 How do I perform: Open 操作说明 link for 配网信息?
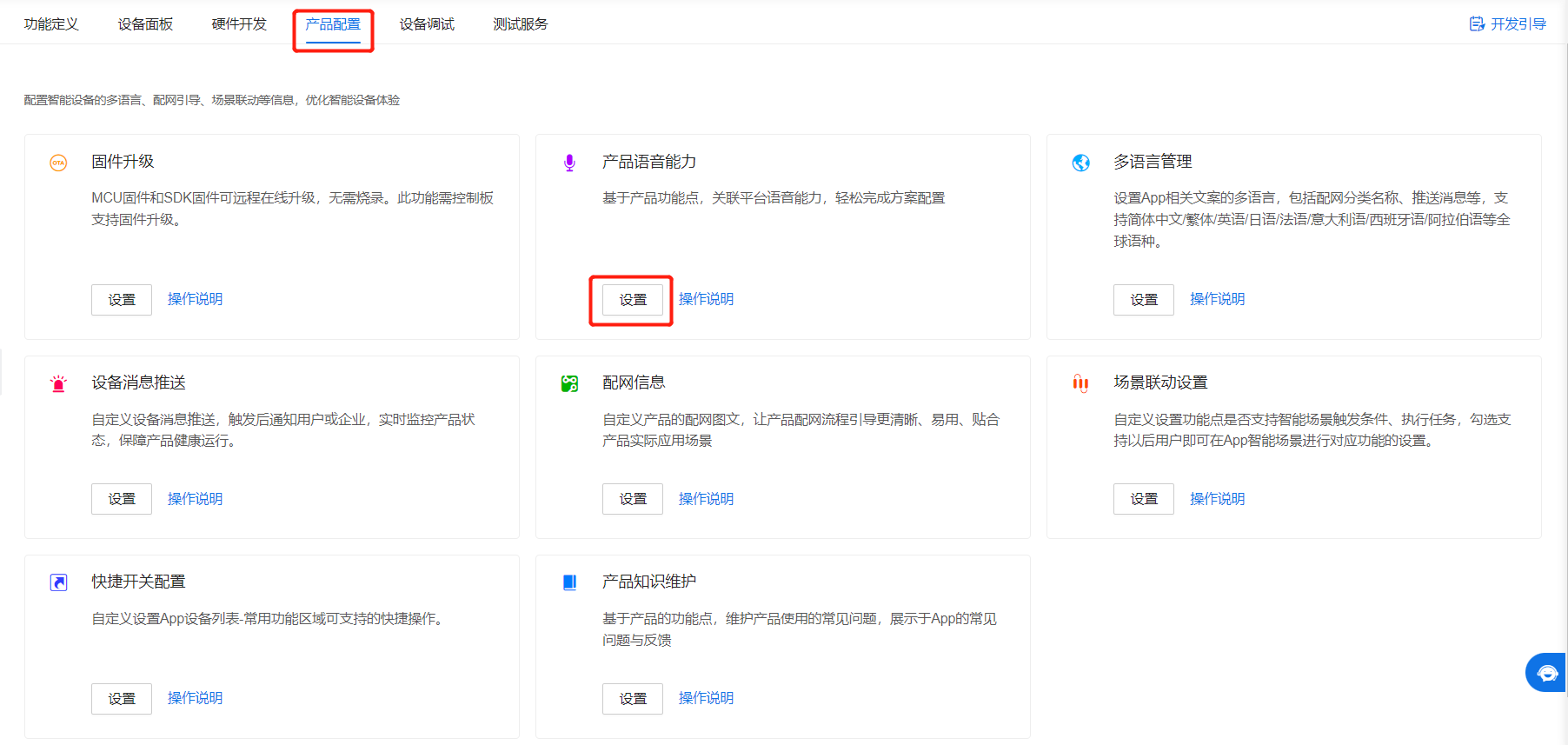pos(706,499)
